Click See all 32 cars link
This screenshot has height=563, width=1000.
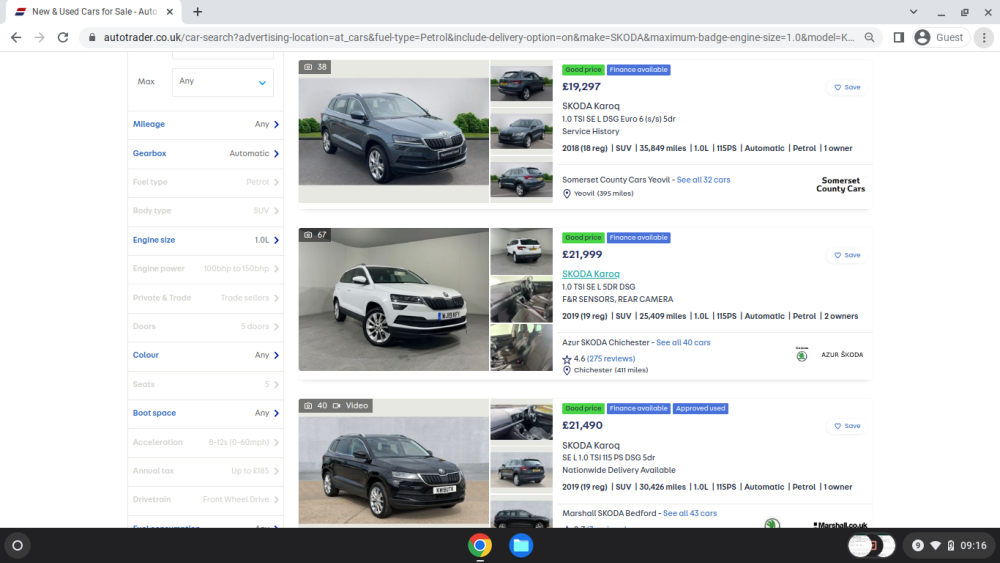[x=703, y=180]
